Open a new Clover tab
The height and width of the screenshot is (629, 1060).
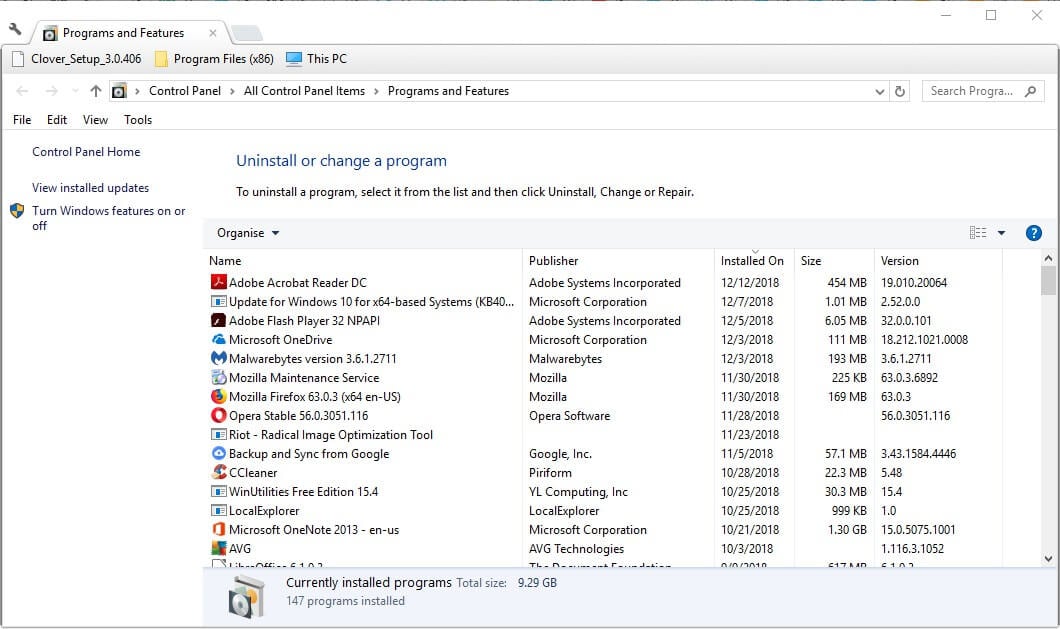tap(246, 32)
